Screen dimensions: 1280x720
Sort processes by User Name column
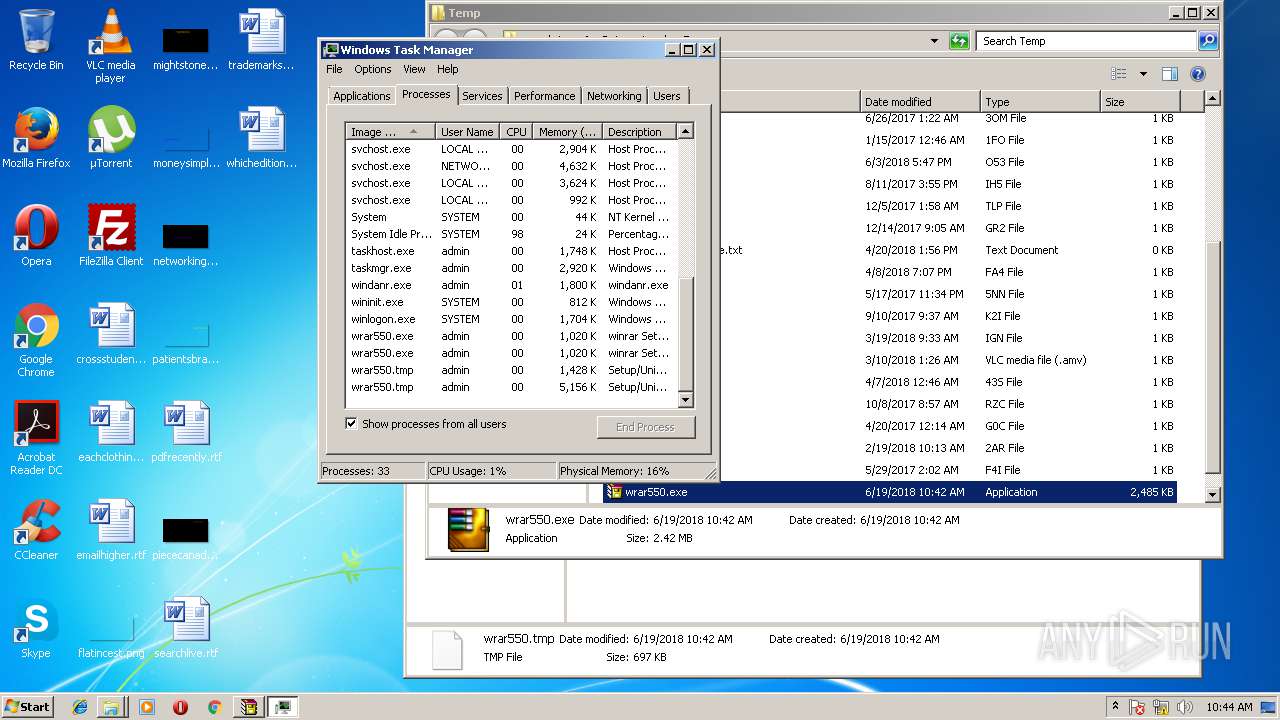(x=467, y=132)
